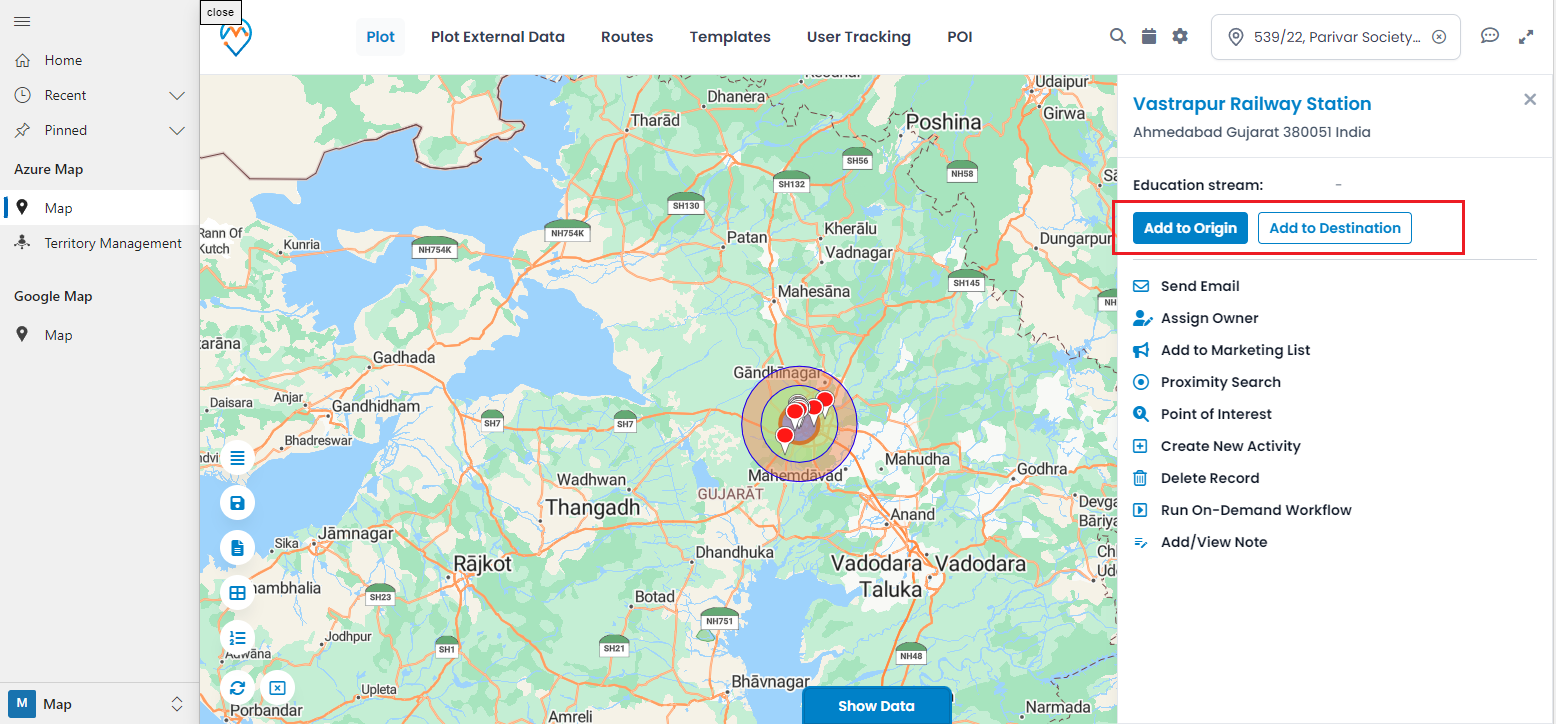Image resolution: width=1556 pixels, height=724 pixels.
Task: Click Add to Destination button
Action: (1335, 228)
